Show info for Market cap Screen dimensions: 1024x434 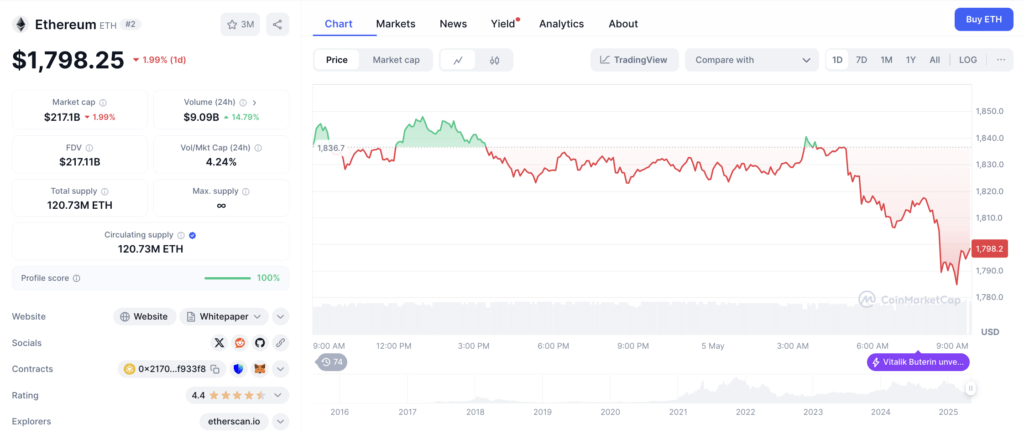click(x=103, y=102)
